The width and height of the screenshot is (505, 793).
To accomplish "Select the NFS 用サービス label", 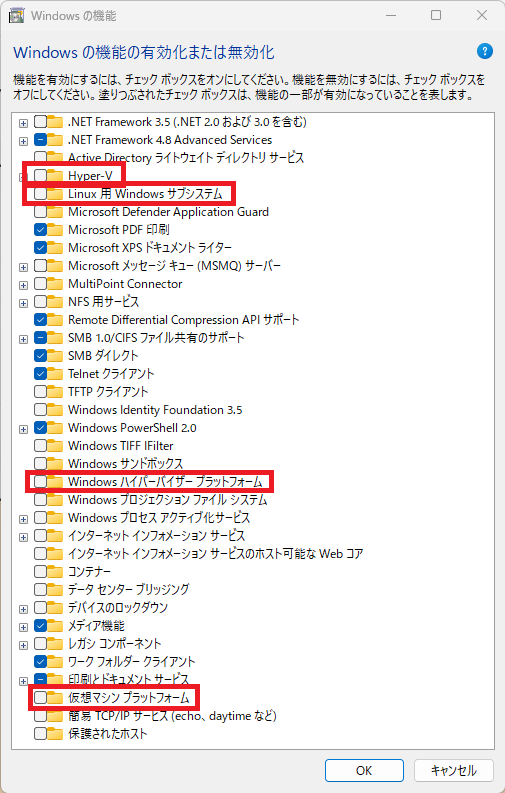I will [104, 301].
